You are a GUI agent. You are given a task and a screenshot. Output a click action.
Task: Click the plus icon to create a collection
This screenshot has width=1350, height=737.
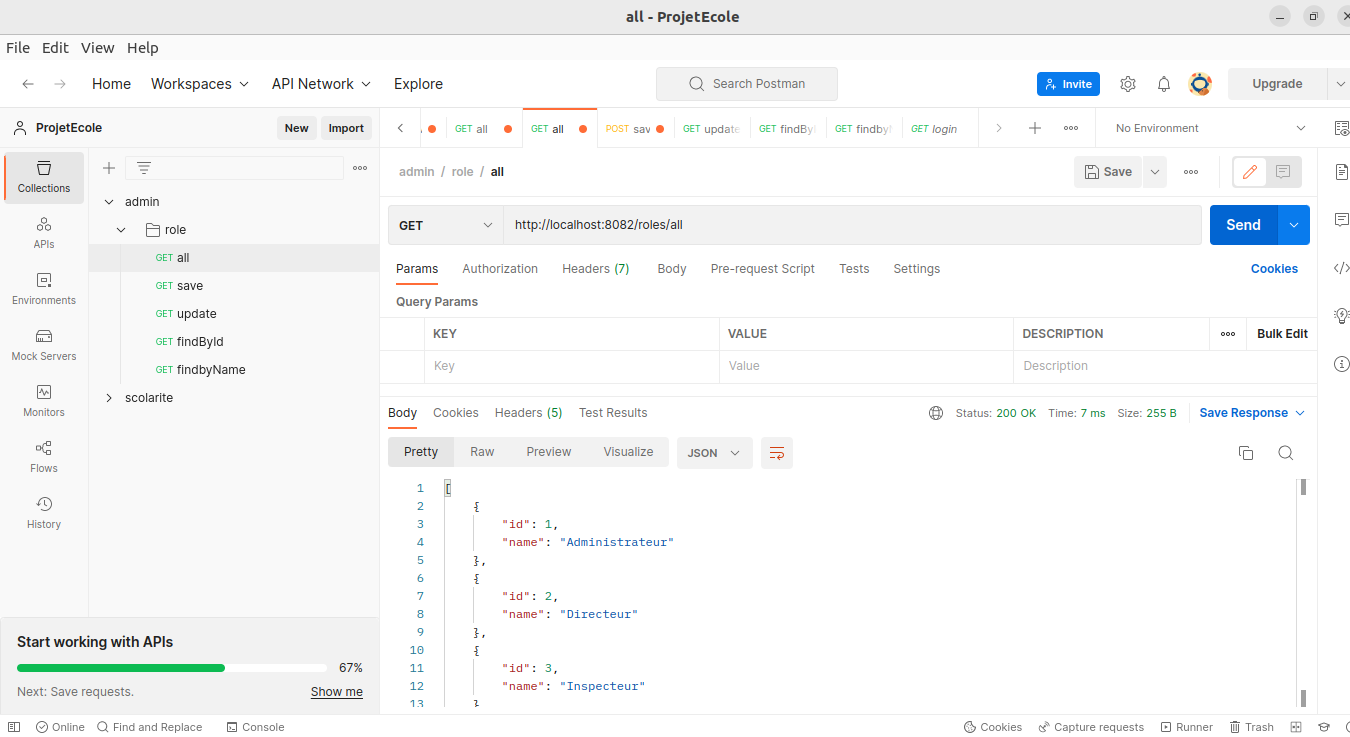pyautogui.click(x=109, y=168)
